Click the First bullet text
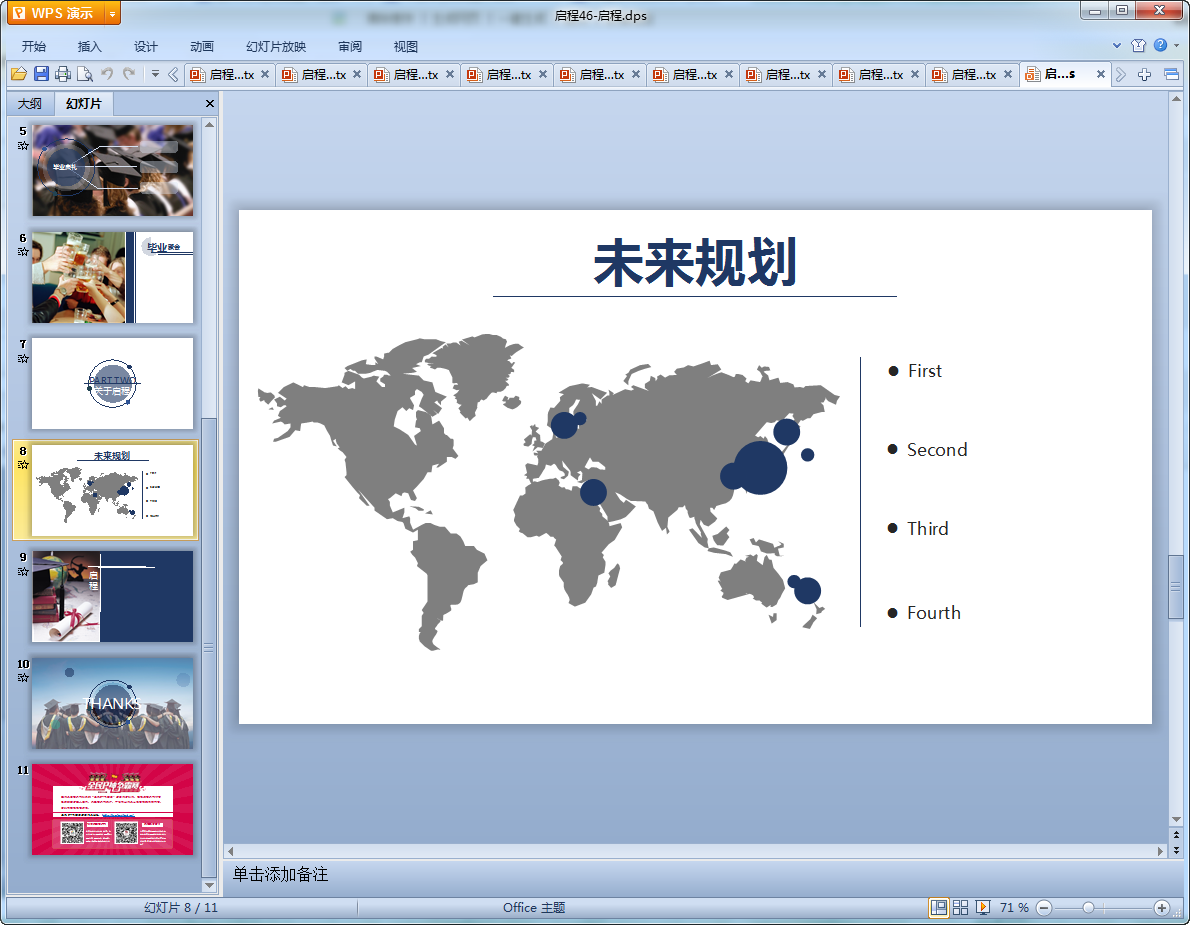The width and height of the screenshot is (1190, 925). [924, 371]
